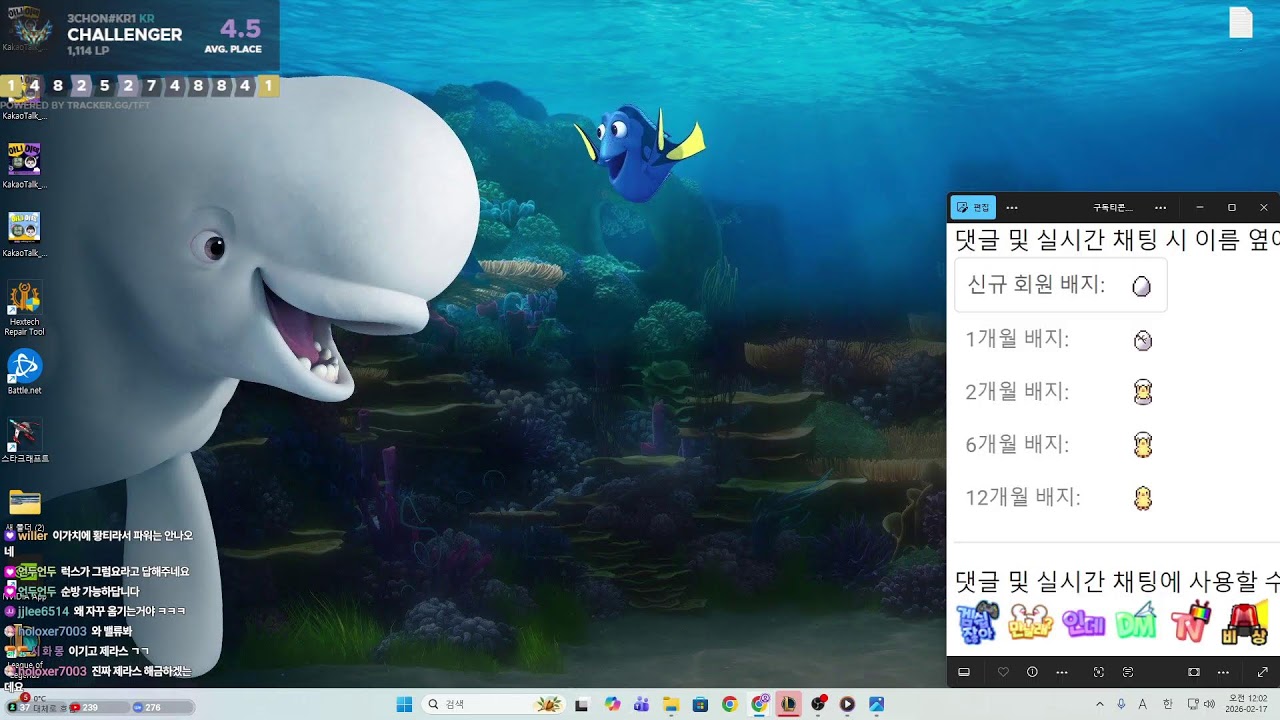Screen dimensions: 1280x720
Task: Click the 2개월 배지 hatching chick badge
Action: (x=1142, y=392)
